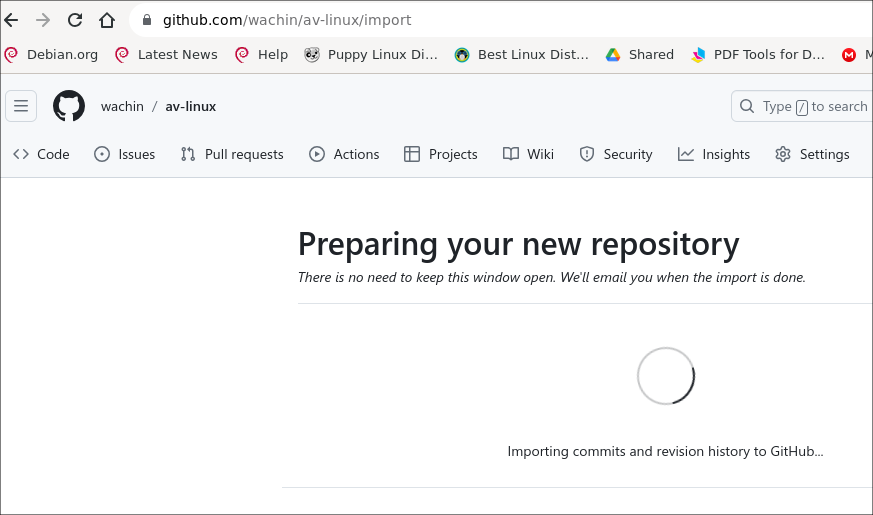873x515 pixels.
Task: Click the no need to keep window open note
Action: click(x=552, y=277)
